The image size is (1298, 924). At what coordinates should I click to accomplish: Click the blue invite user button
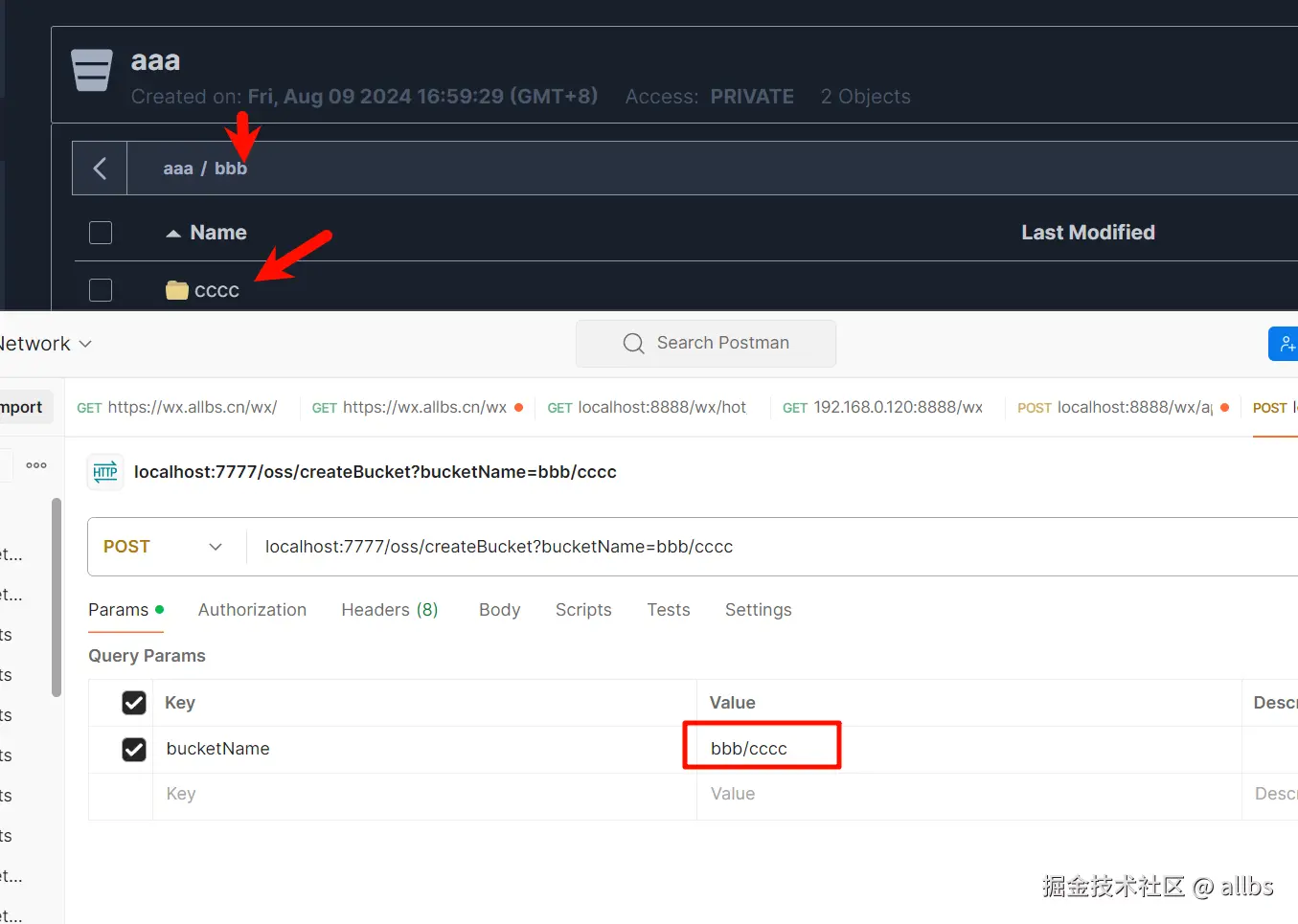1284,344
